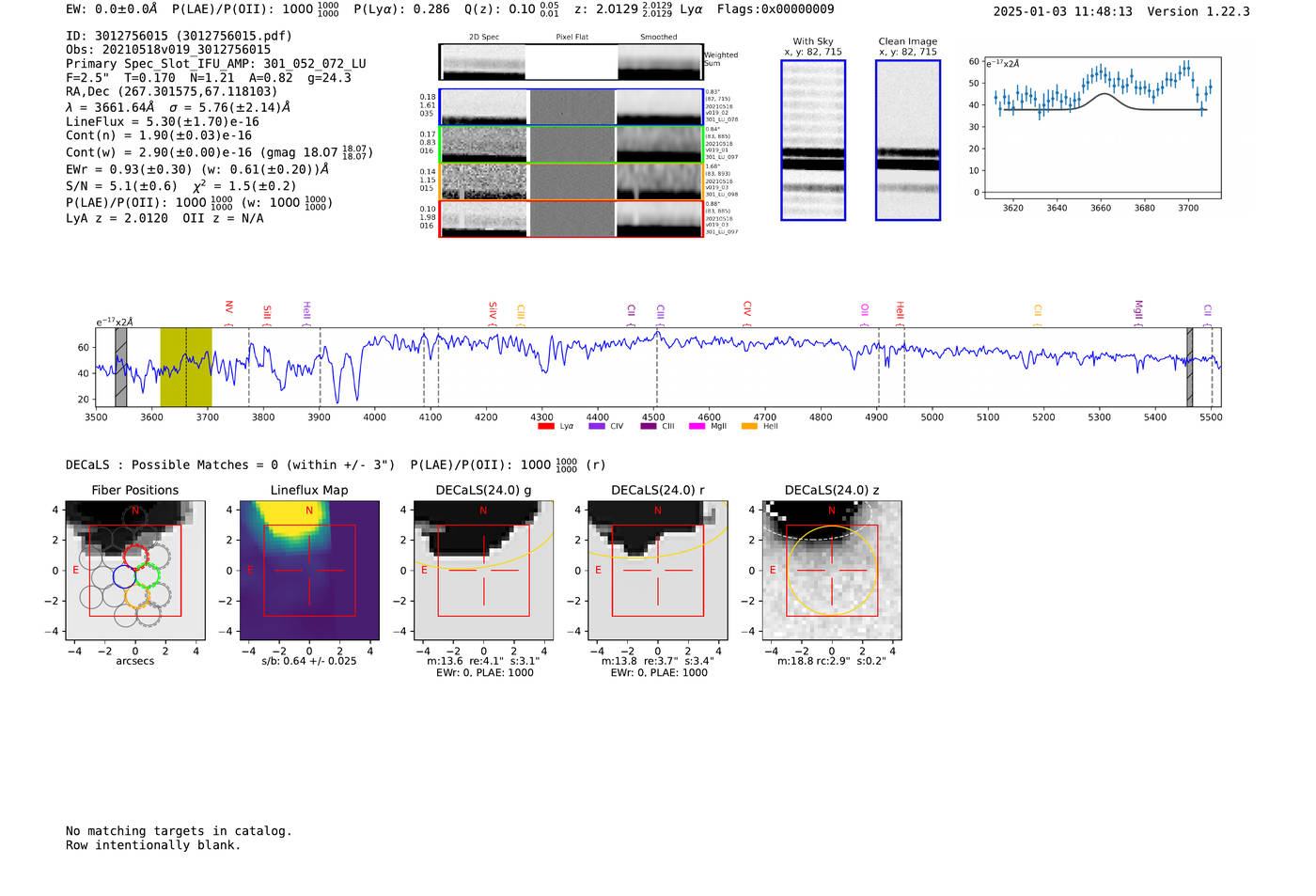Click the Cont(n) = 1.90(±0.03)e-16 value
Viewport: 1316px width, 896px height.
tap(159, 135)
